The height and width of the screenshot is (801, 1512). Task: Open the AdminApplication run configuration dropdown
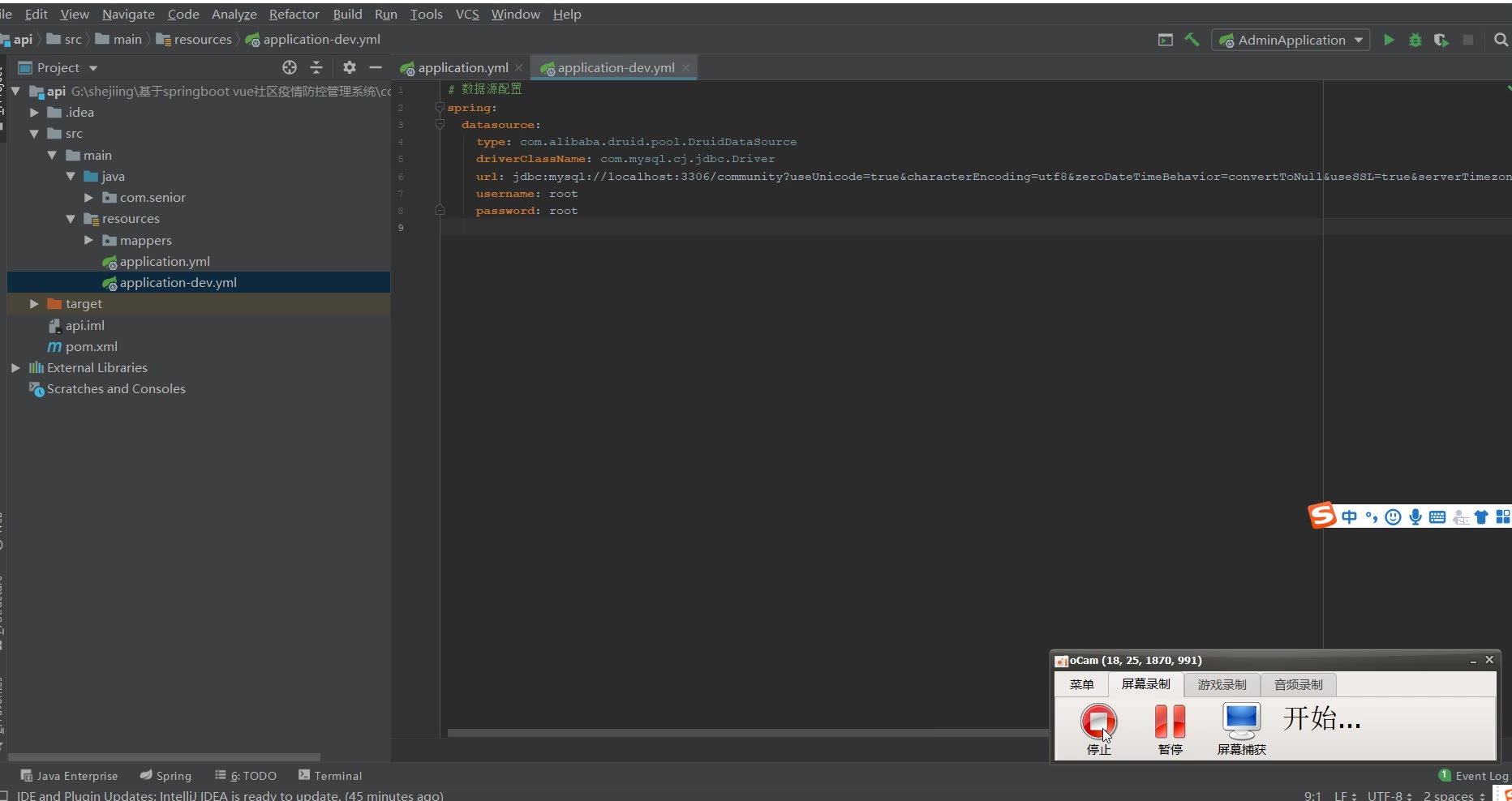pyautogui.click(x=1290, y=40)
